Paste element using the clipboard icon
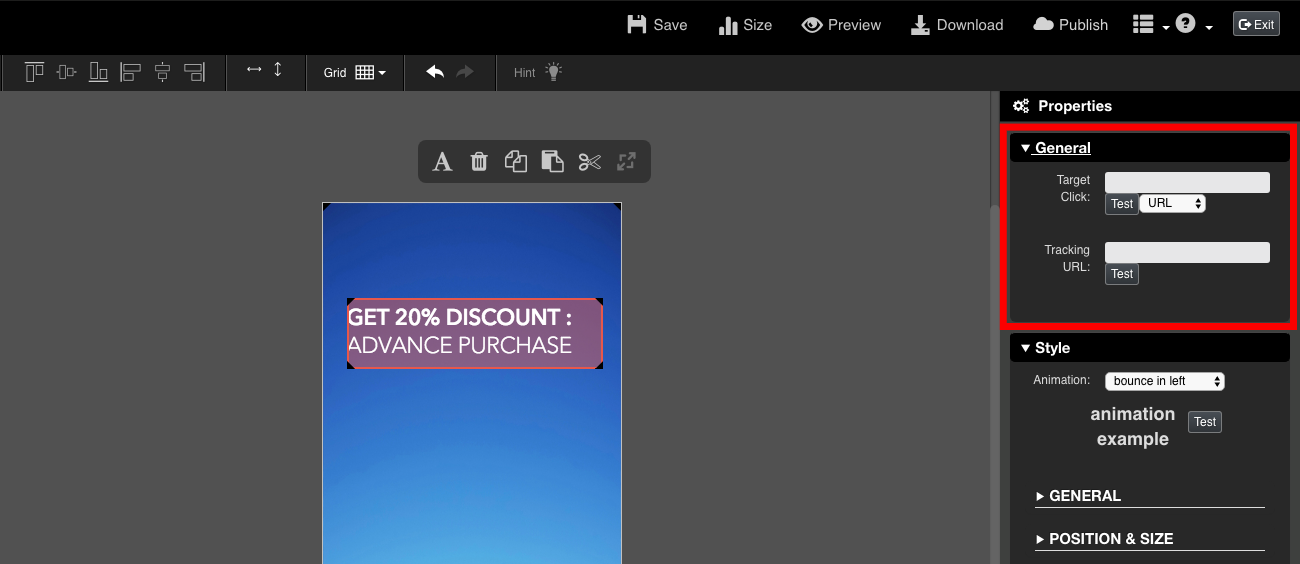 [552, 161]
